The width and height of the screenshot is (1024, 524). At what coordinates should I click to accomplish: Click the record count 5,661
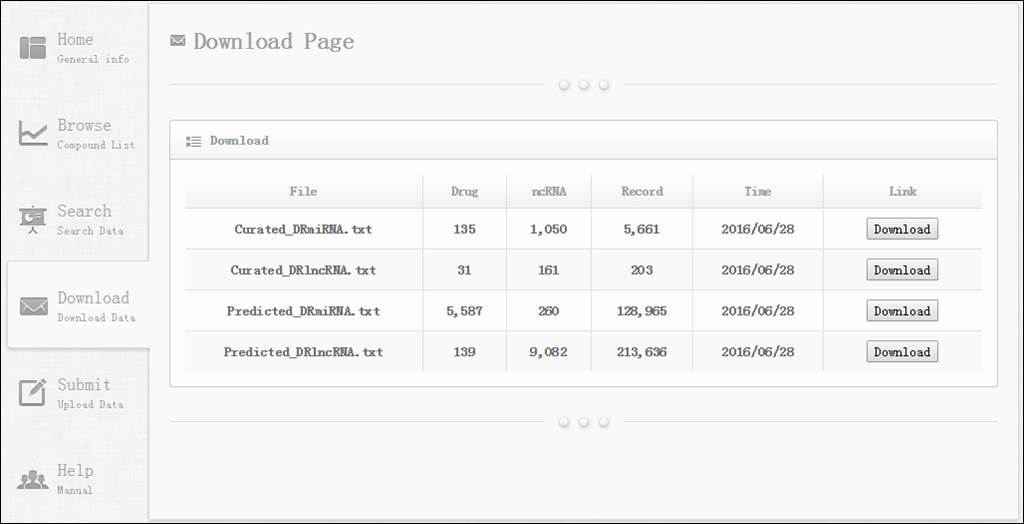642,229
